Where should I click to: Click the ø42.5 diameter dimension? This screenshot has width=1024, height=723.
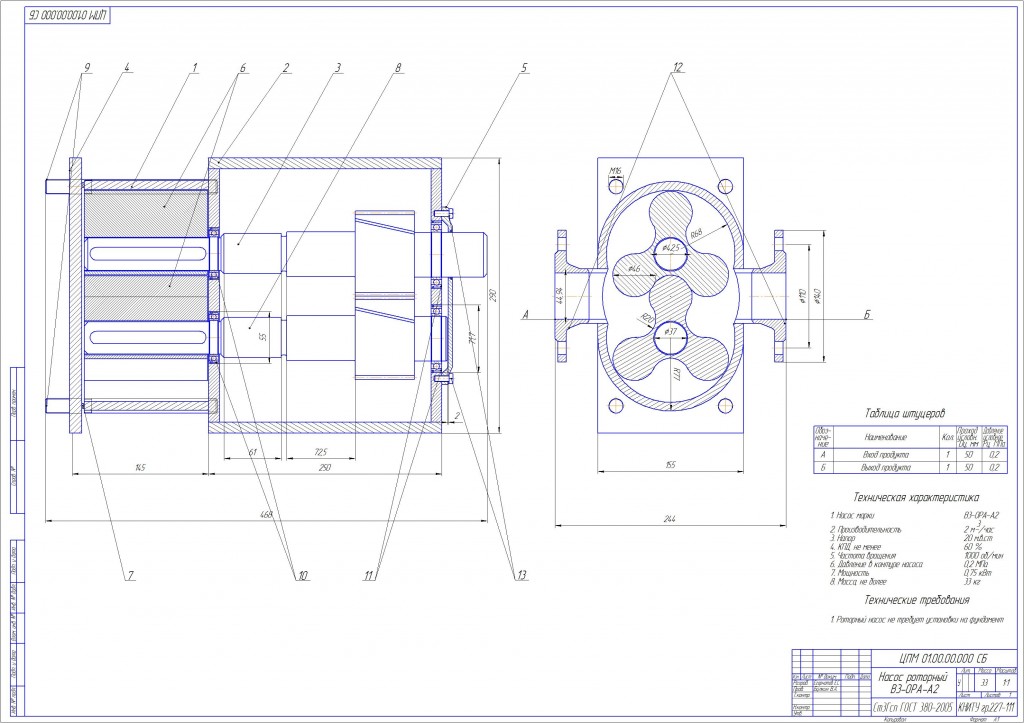[x=671, y=248]
